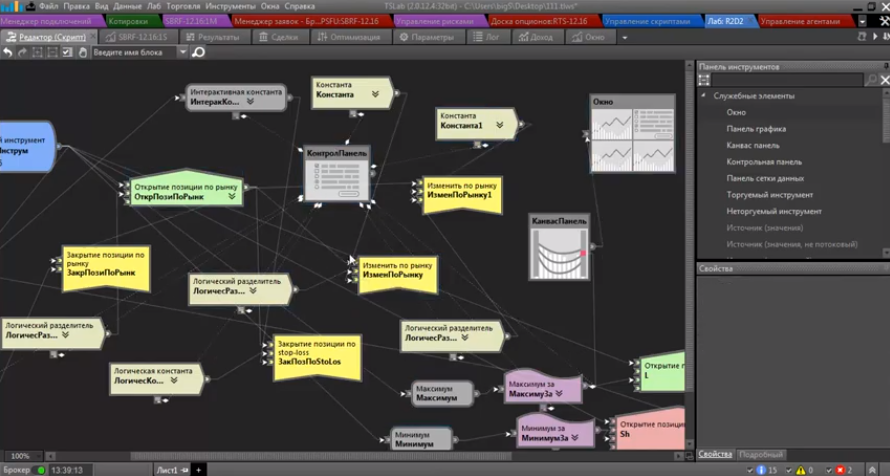Click the wrench and screwdriver settings icon

pos(884,21)
